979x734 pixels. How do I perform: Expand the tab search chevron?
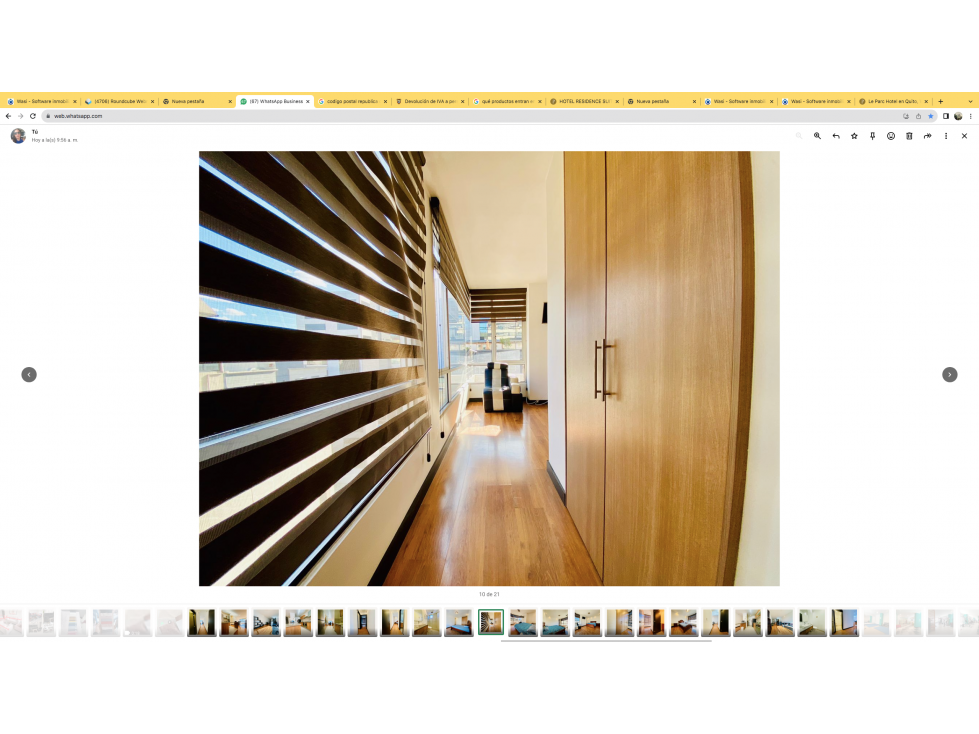click(x=970, y=101)
